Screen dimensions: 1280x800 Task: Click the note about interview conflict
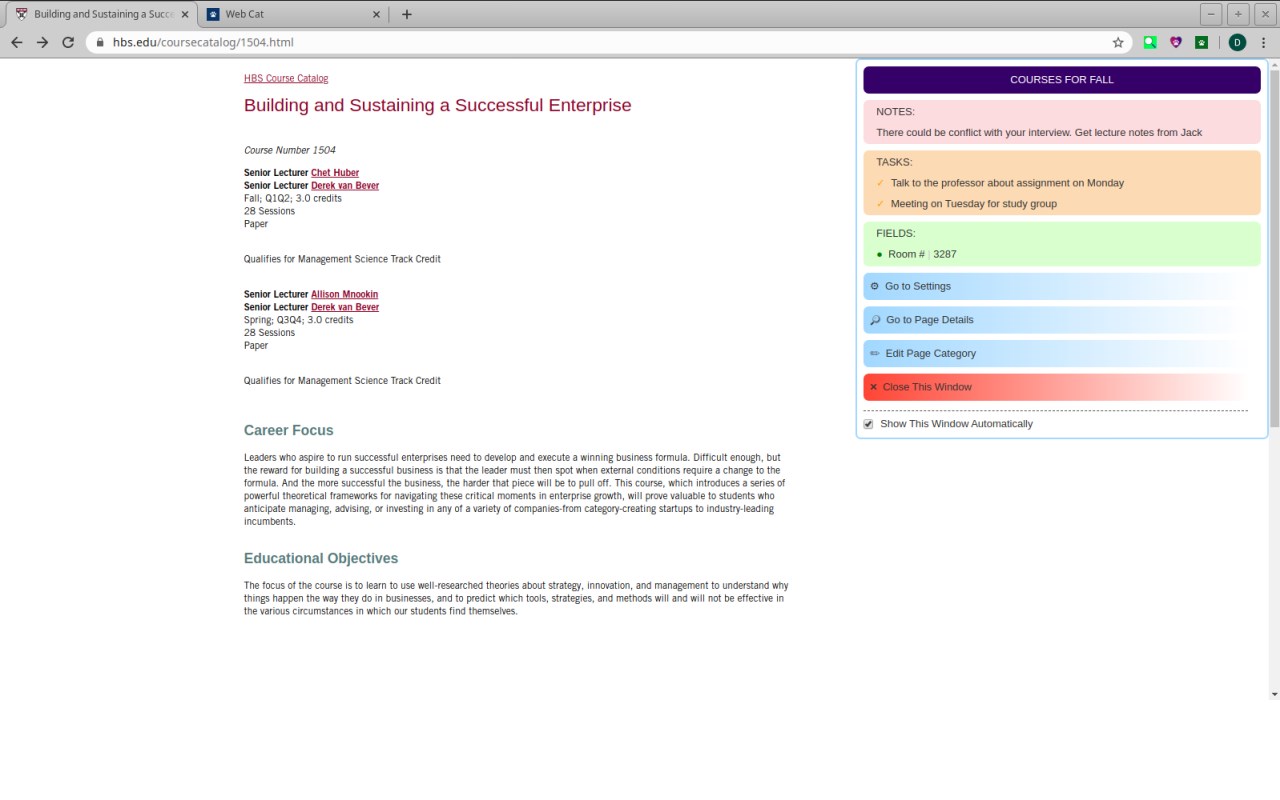(x=1039, y=132)
